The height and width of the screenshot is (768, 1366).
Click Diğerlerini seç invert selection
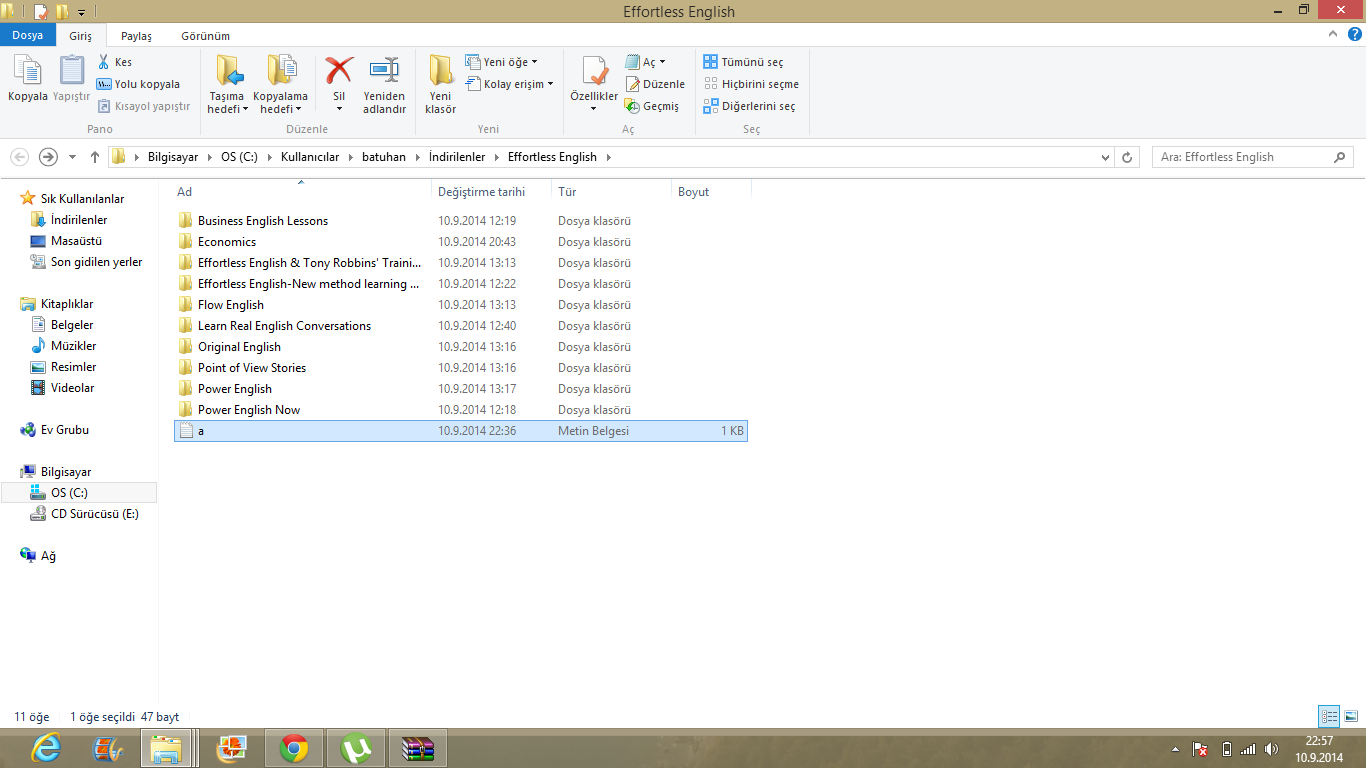pos(750,106)
